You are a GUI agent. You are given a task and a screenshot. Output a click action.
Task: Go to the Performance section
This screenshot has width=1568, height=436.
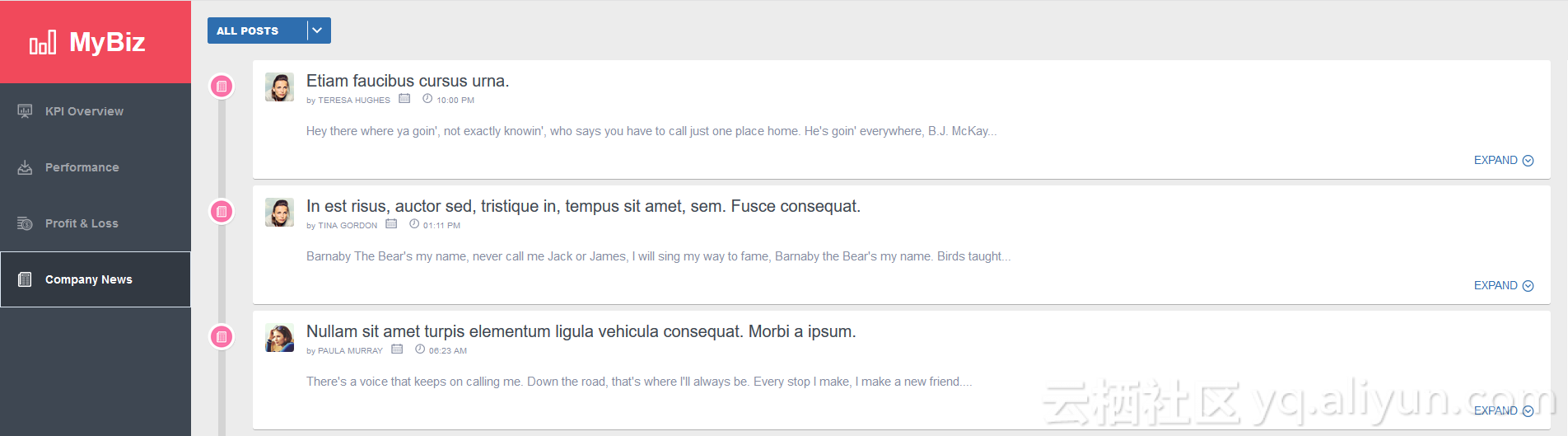[x=82, y=167]
